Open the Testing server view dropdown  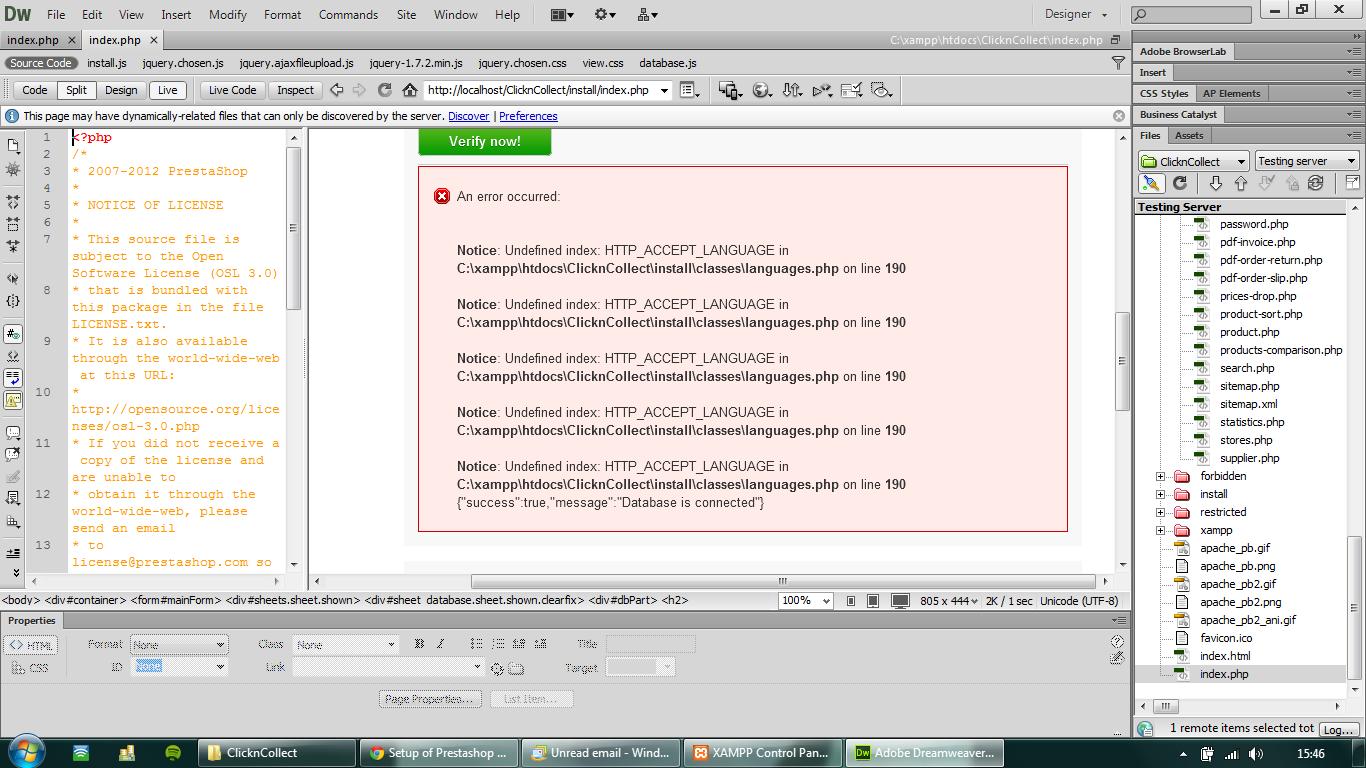coord(1306,161)
